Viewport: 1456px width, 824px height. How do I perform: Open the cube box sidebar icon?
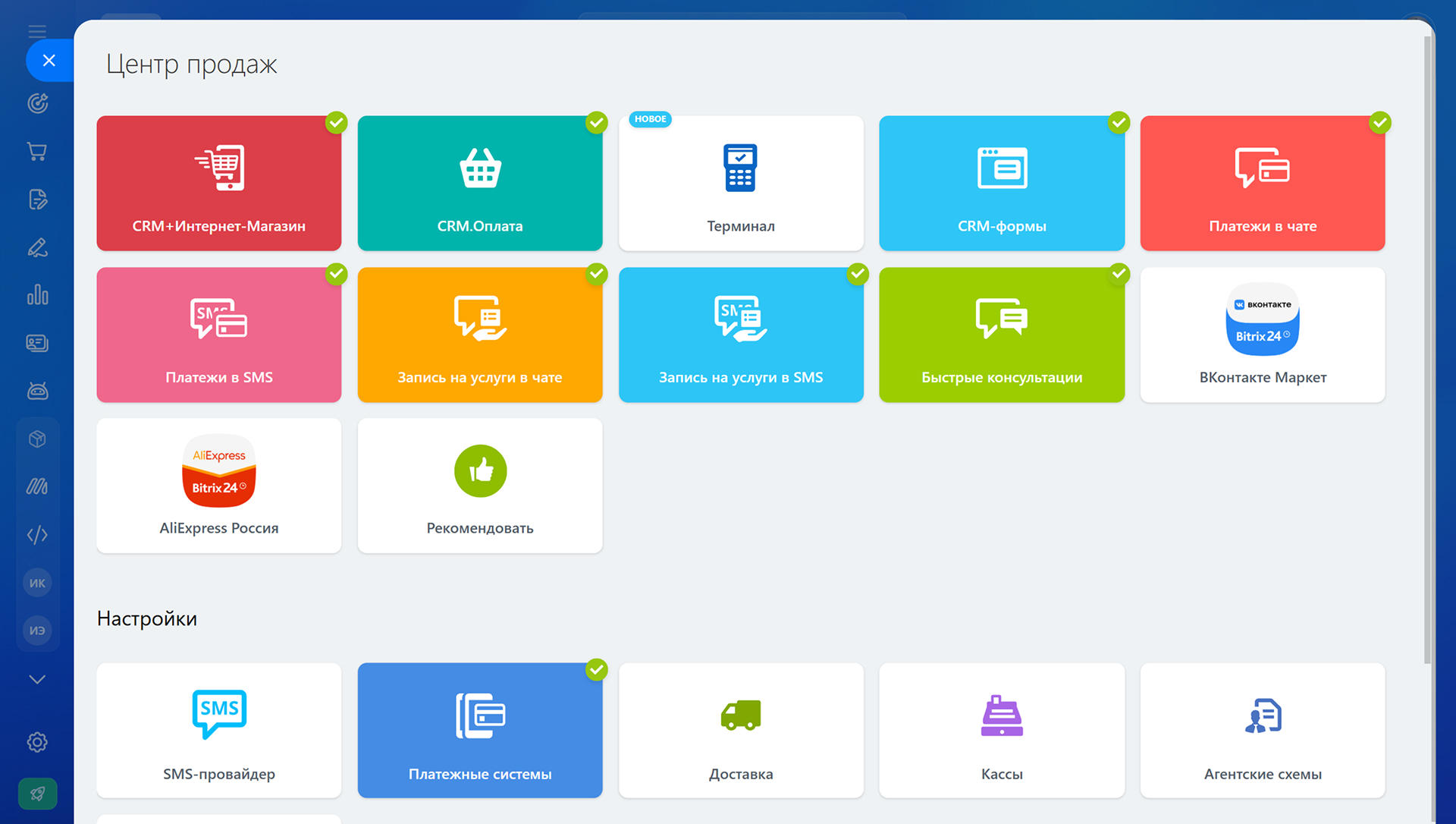point(37,439)
